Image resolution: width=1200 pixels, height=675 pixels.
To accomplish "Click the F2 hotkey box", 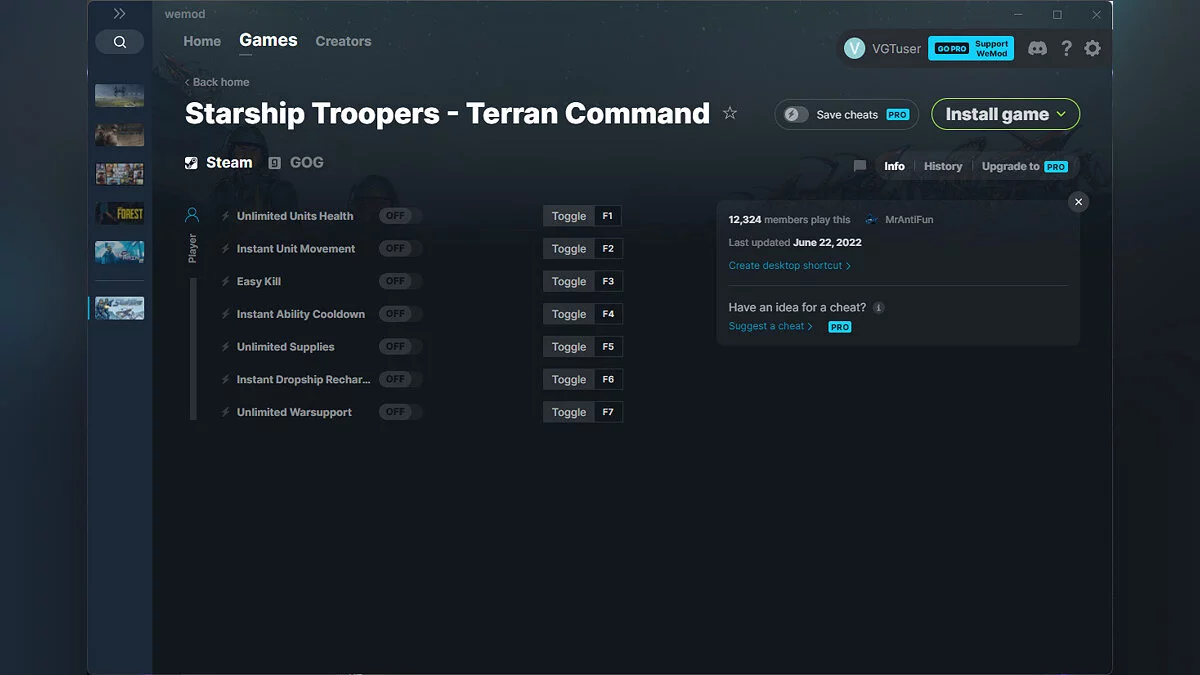I will pyautogui.click(x=608, y=248).
